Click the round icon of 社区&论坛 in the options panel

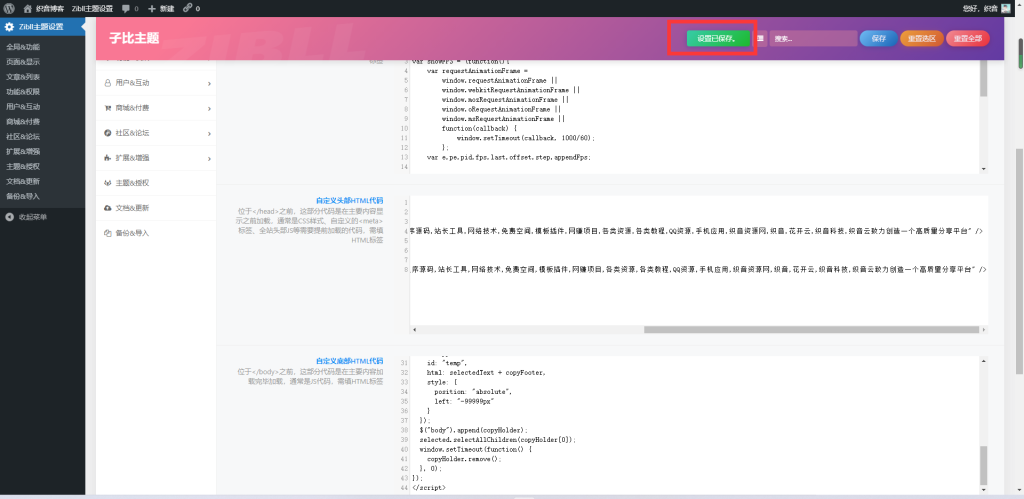pyautogui.click(x=108, y=133)
